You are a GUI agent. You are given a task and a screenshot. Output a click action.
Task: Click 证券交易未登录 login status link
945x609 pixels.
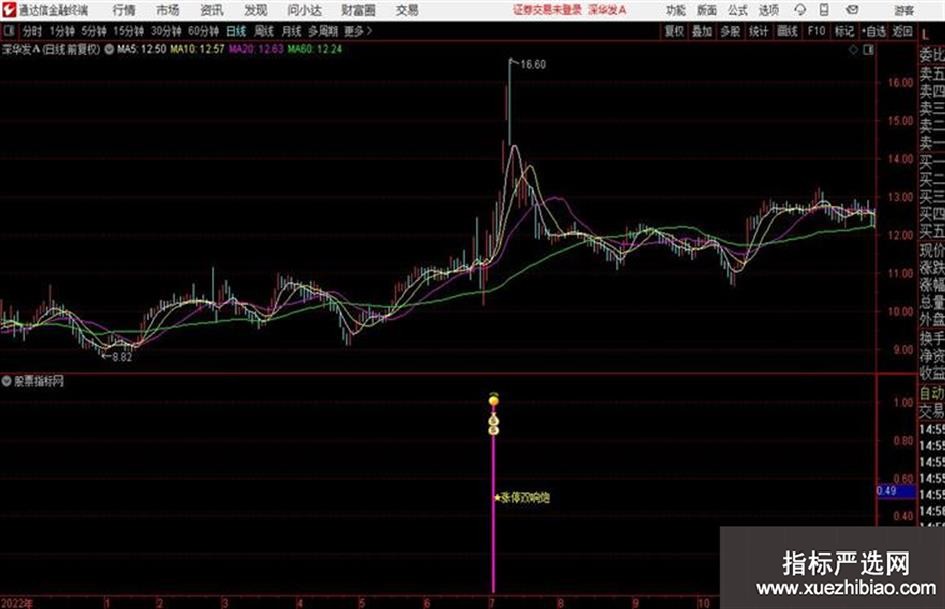pyautogui.click(x=547, y=10)
